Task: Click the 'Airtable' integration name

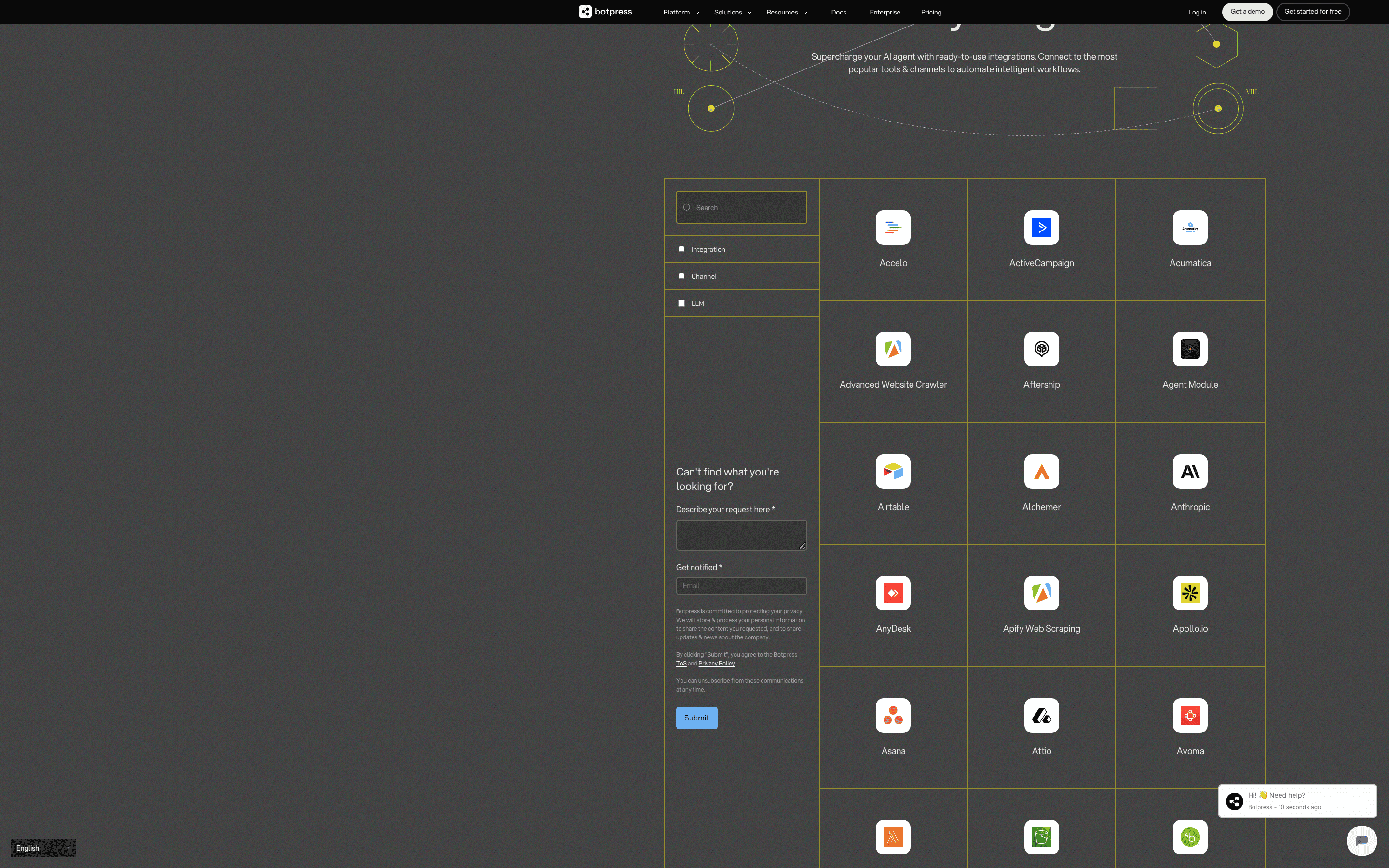Action: [893, 507]
